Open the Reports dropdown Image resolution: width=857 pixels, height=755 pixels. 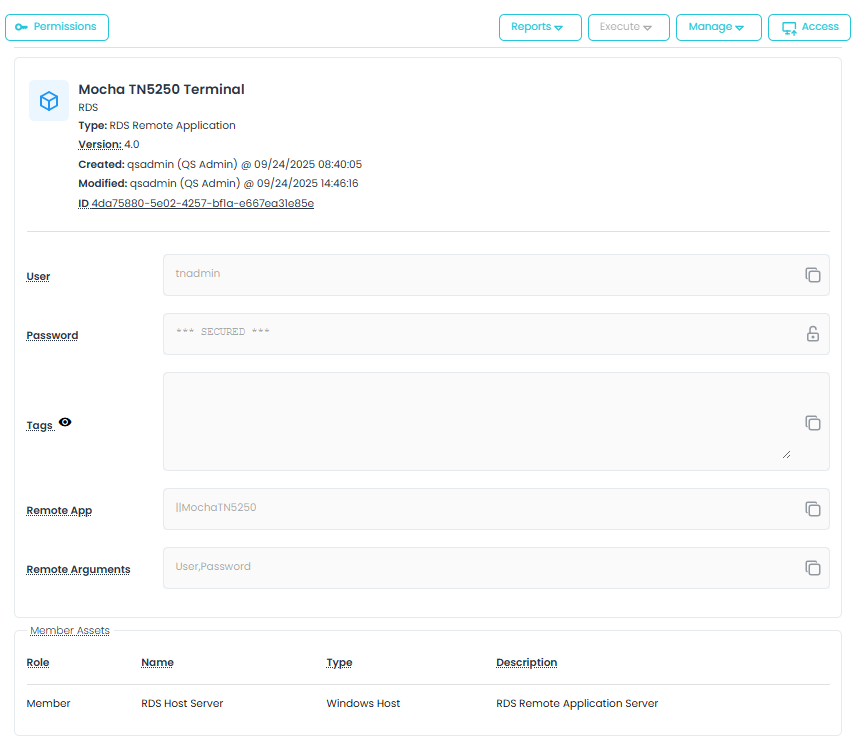point(539,27)
